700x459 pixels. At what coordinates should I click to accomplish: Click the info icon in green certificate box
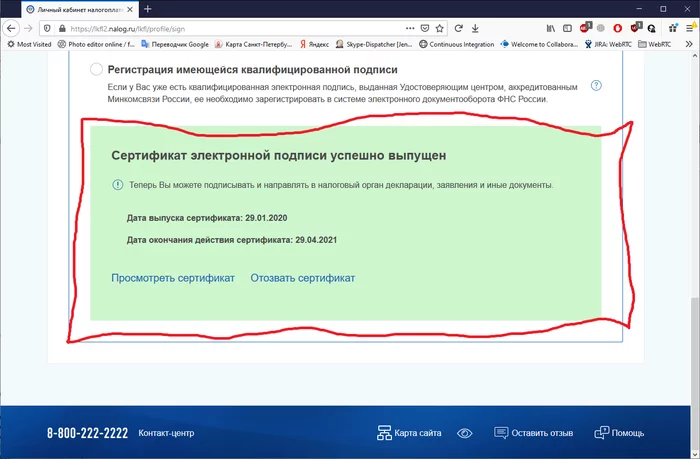click(118, 185)
